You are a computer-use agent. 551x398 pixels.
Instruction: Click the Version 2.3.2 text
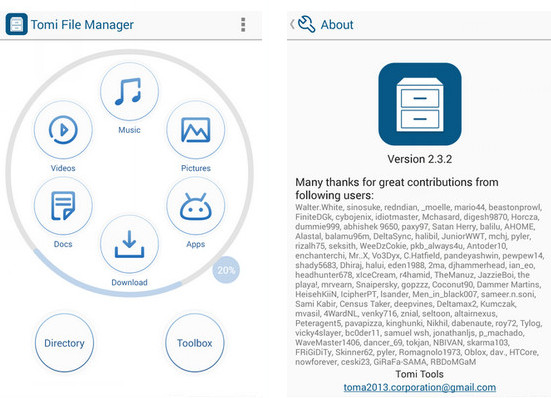click(420, 159)
